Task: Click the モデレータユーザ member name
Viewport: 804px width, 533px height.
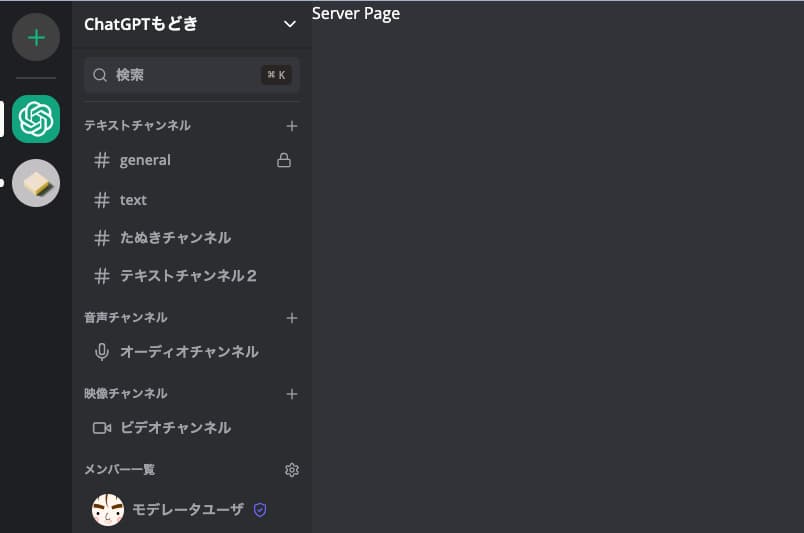Action: 188,510
